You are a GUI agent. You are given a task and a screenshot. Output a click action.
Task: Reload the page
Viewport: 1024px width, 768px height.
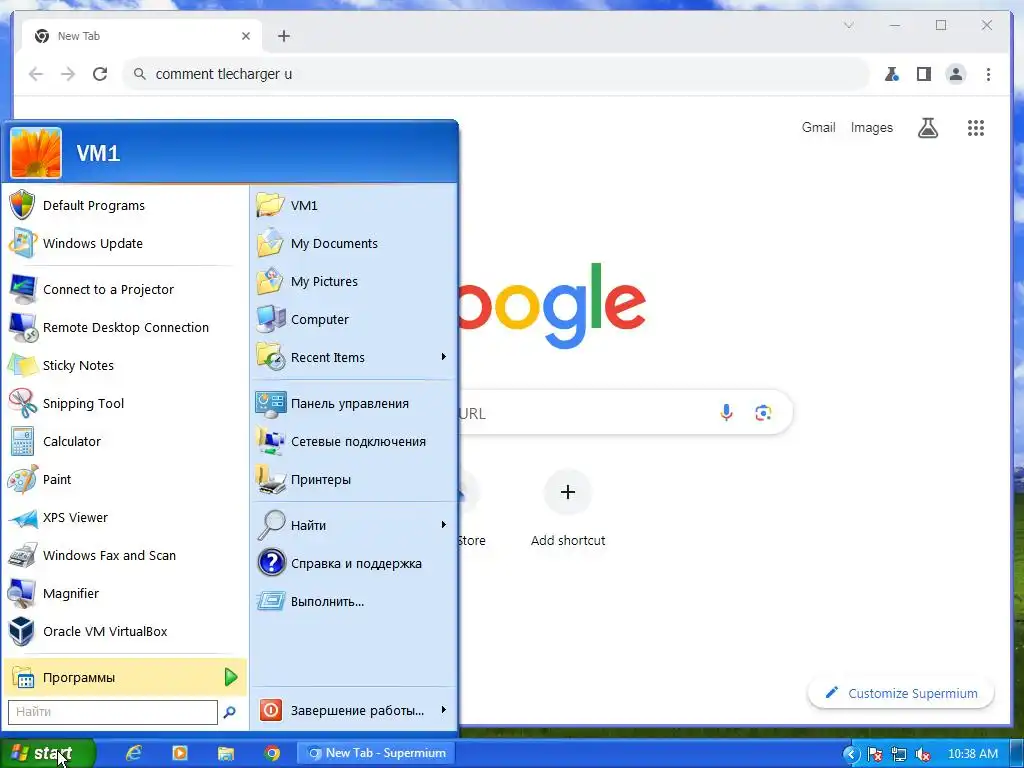100,74
